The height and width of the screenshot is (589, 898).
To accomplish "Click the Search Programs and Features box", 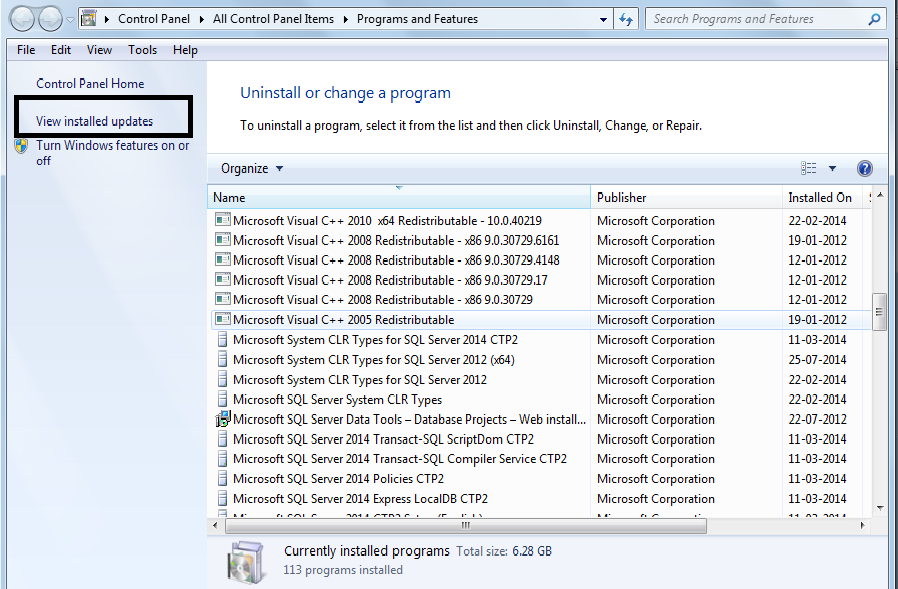I will coord(765,19).
